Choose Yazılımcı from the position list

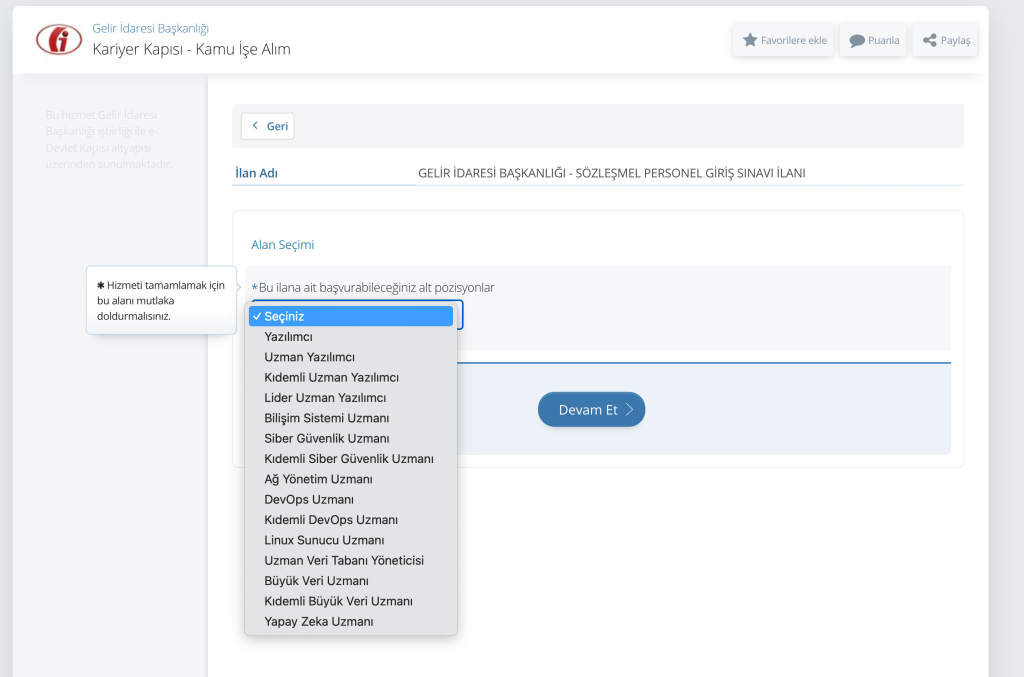(x=288, y=337)
